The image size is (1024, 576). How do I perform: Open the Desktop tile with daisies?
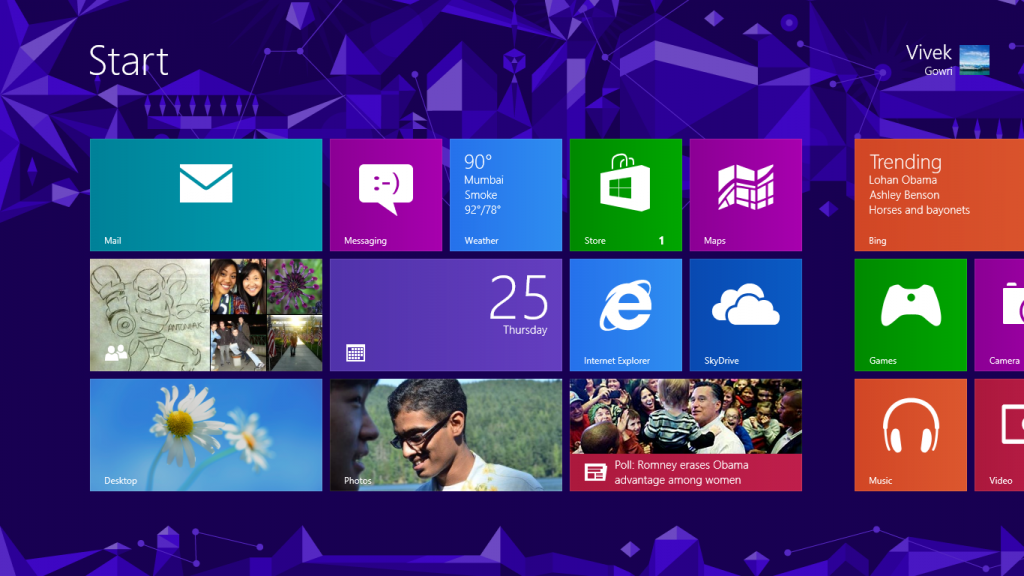click(x=206, y=435)
